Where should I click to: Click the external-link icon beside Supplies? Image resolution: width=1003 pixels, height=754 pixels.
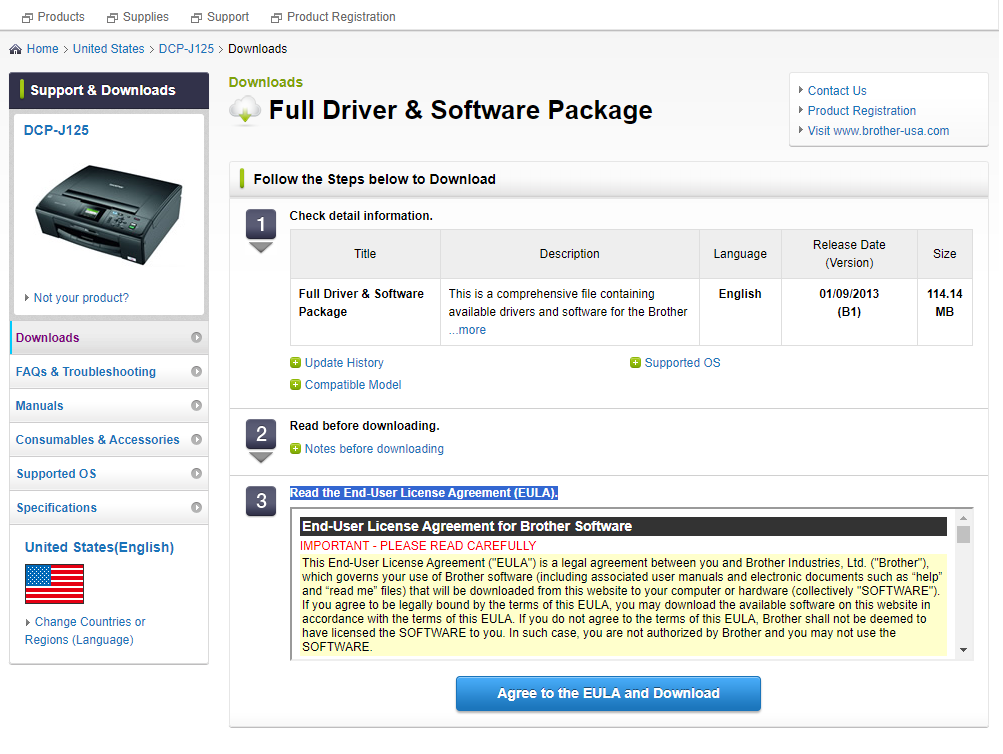112,18
